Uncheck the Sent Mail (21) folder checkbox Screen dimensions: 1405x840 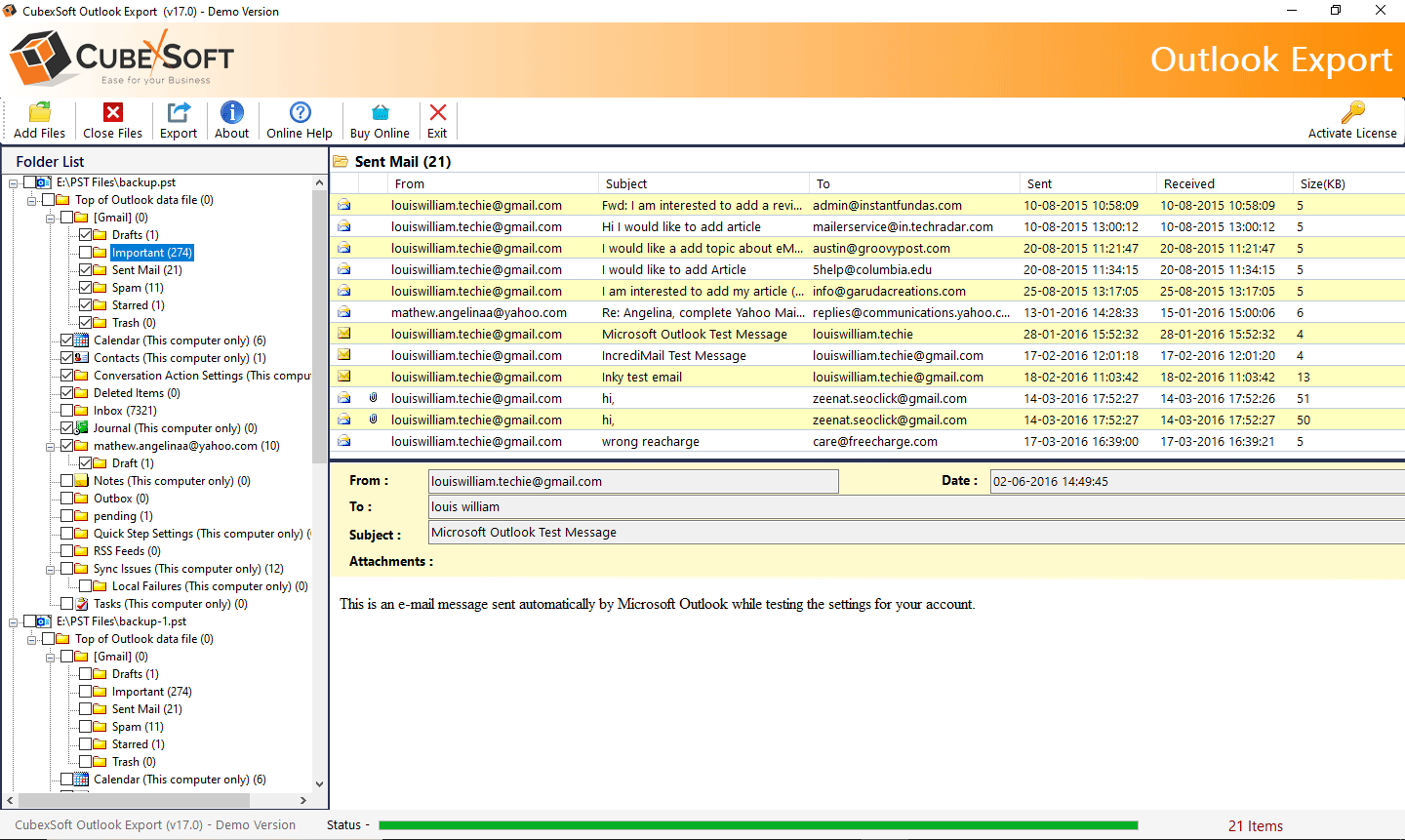click(x=86, y=270)
